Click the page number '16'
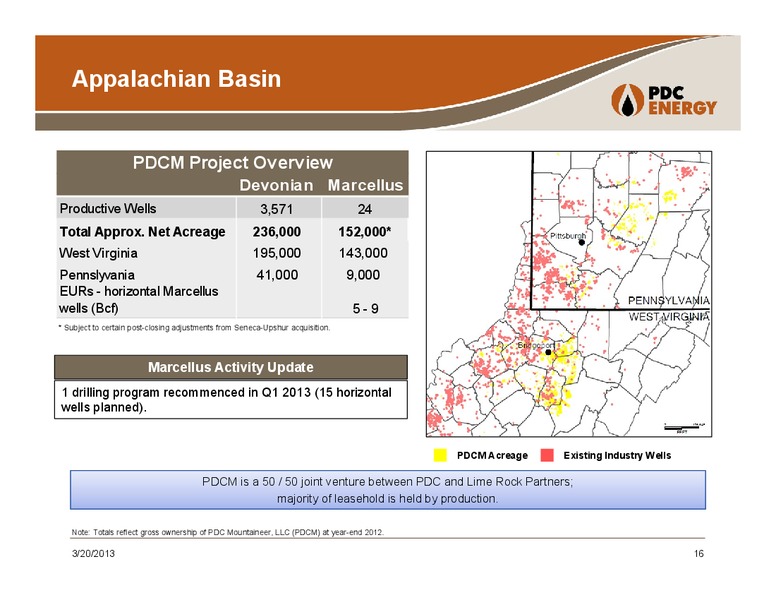 click(699, 553)
